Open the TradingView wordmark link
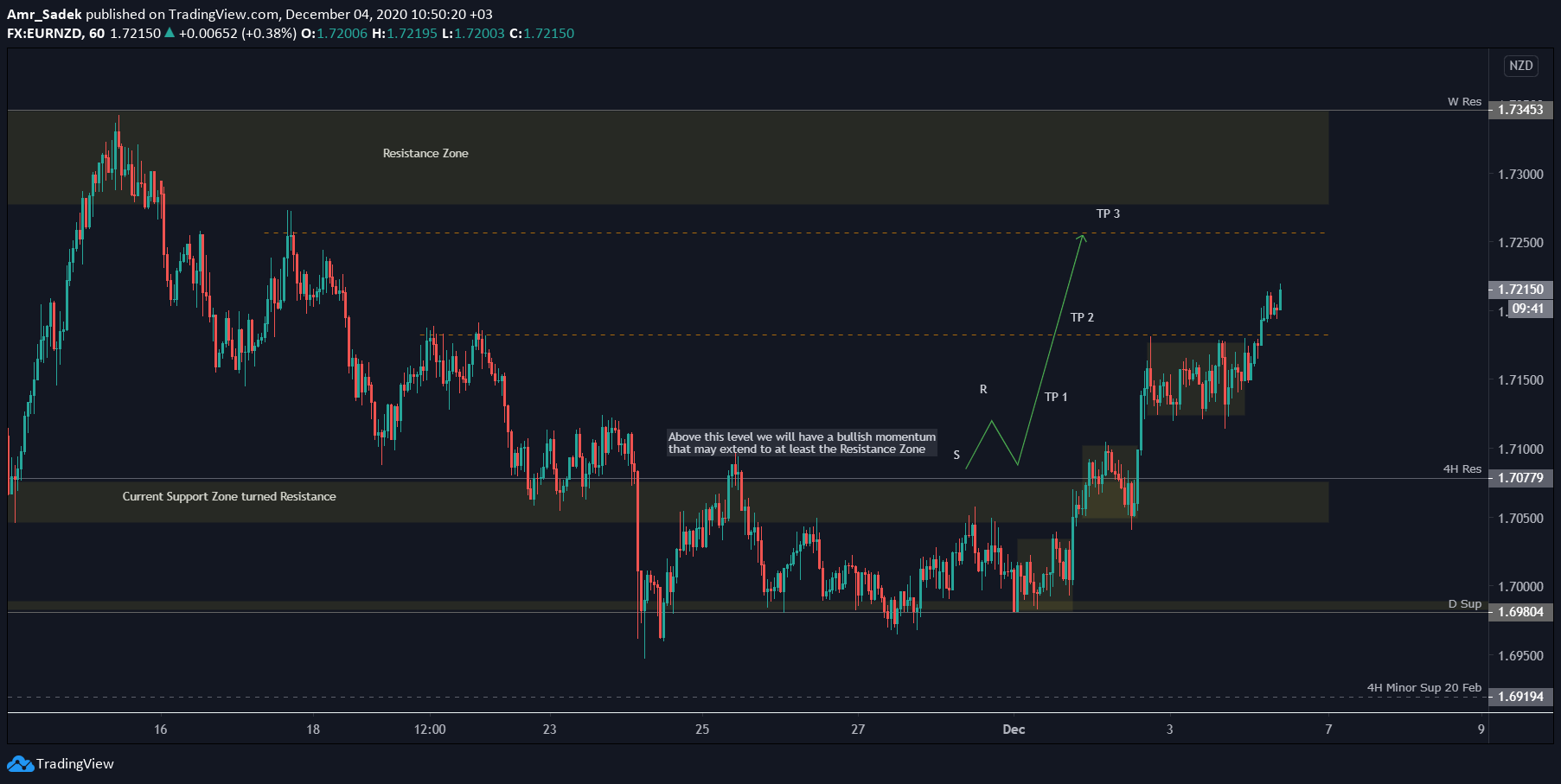Viewport: 1561px width, 784px height. coord(75,764)
